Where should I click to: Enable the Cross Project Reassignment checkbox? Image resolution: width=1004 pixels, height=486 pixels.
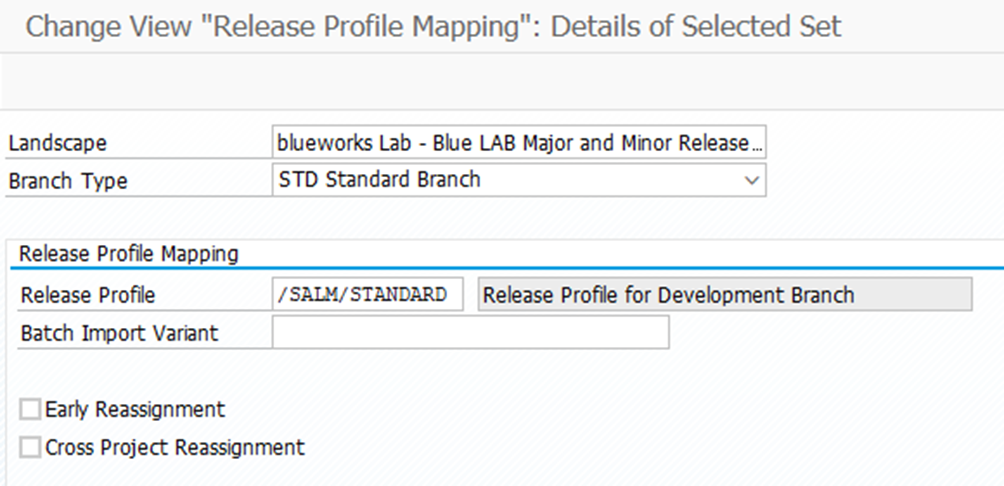coord(31,447)
